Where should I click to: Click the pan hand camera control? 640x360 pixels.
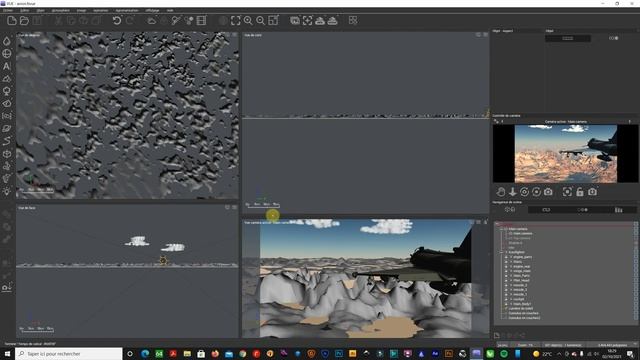[x=500, y=191]
